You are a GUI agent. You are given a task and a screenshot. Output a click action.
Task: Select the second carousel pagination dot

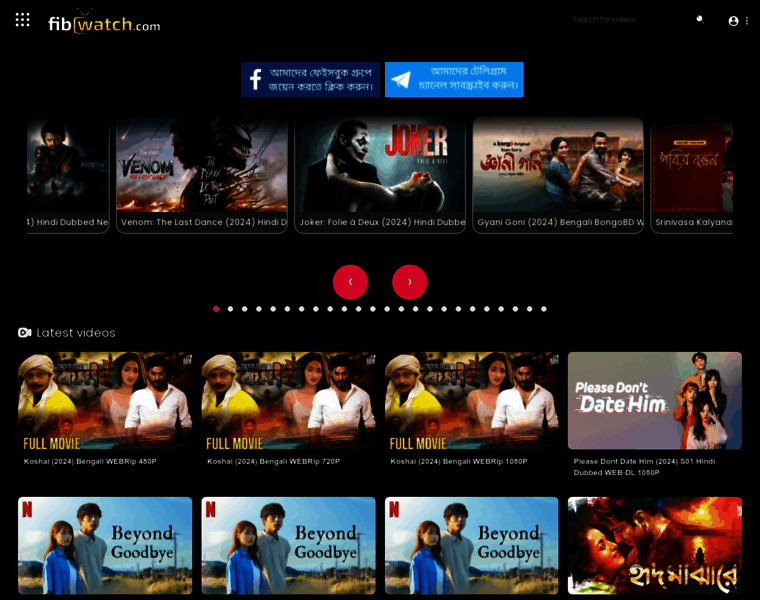click(x=230, y=309)
